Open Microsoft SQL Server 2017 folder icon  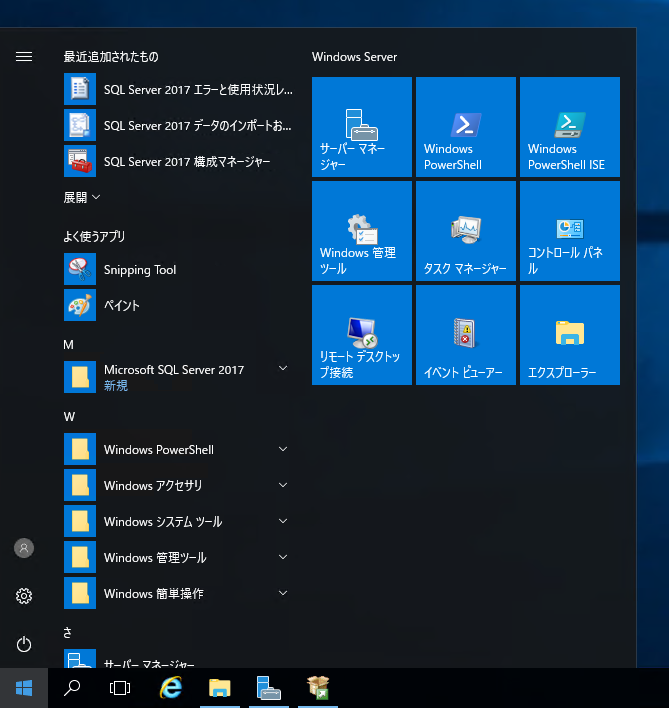point(80,377)
